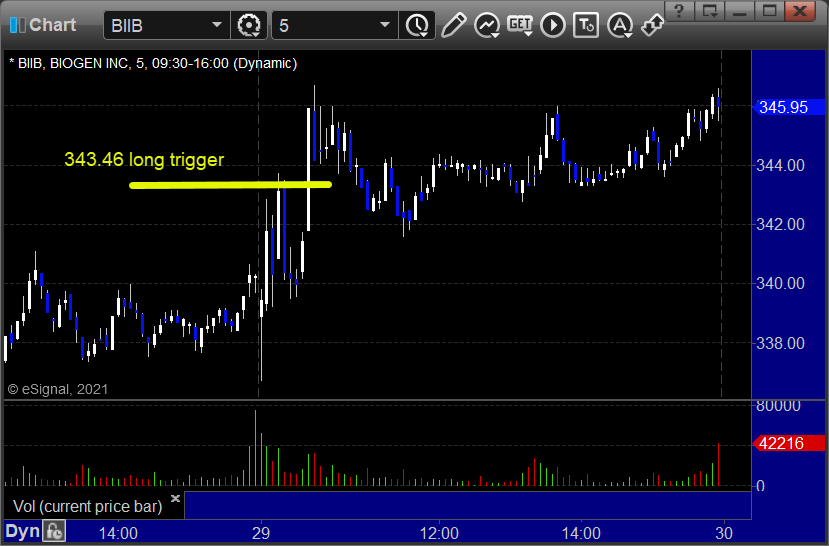Screen dimensions: 829x546
Task: Click the 344.00 price axis label
Action: 780,165
